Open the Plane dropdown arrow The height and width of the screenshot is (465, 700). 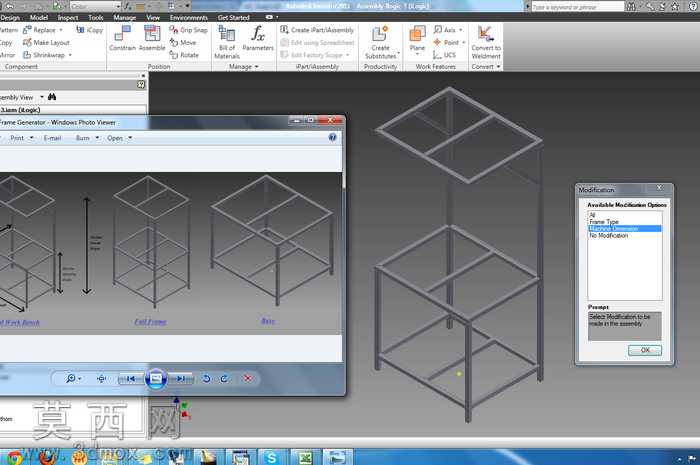coord(417,54)
